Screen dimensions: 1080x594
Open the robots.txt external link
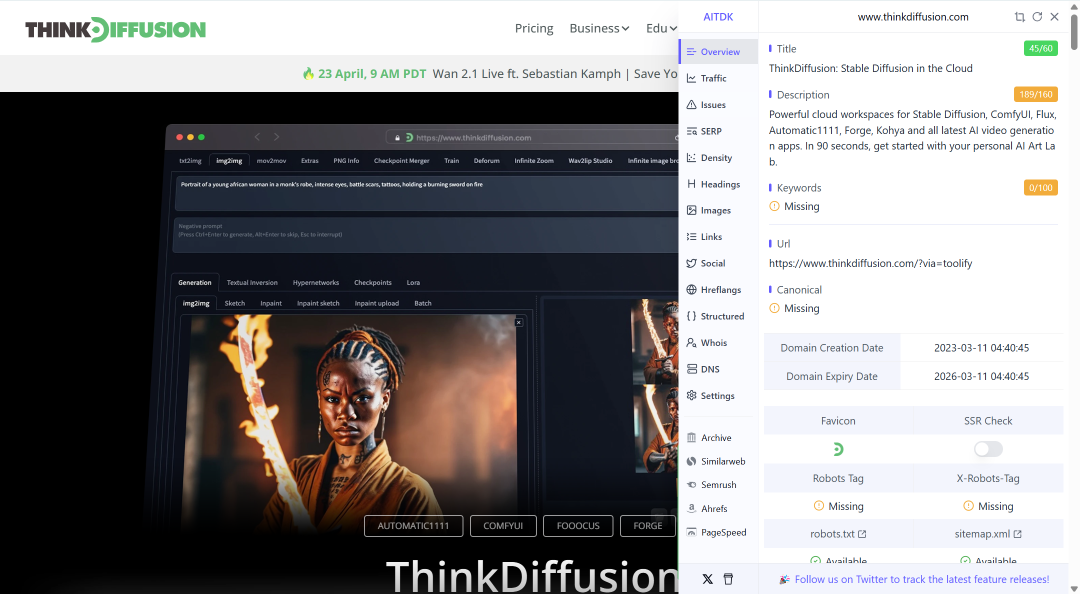pyautogui.click(x=838, y=533)
